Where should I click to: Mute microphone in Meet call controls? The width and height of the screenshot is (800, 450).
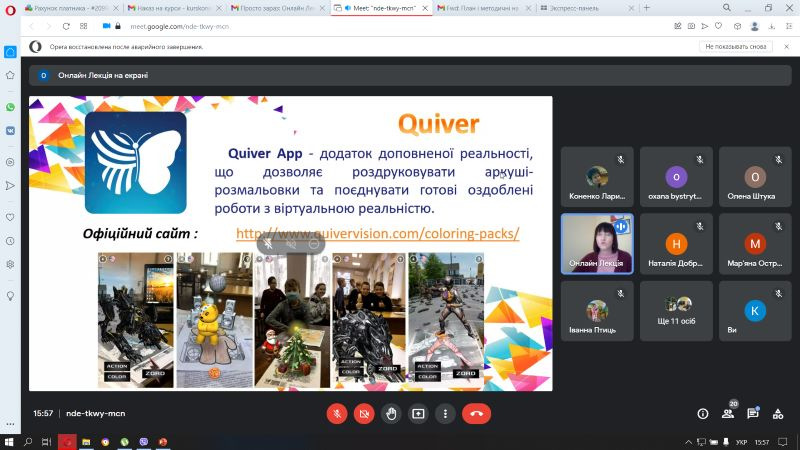coord(337,414)
